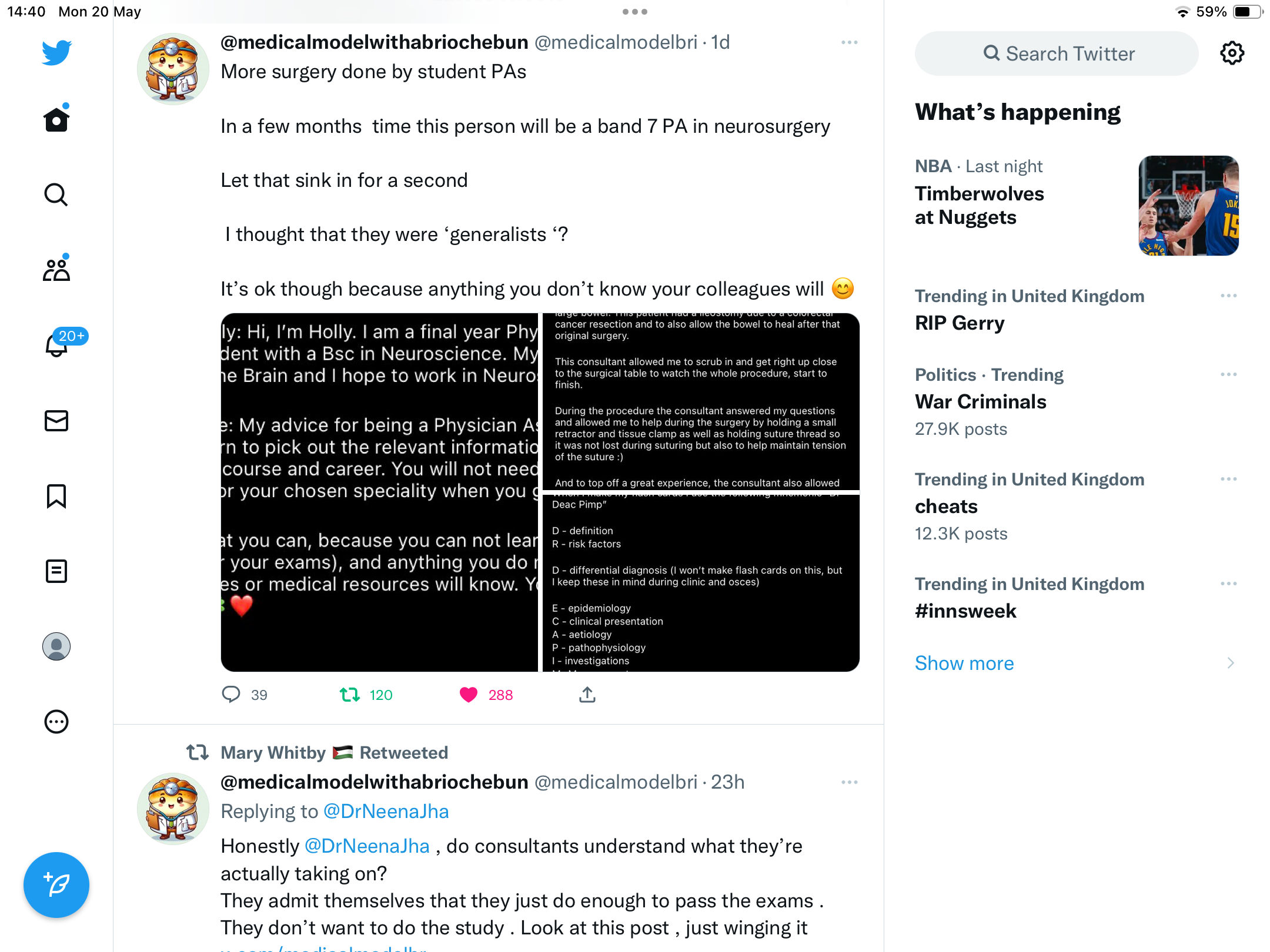Open more options for War Criminals trend
Screen dimensions: 1270x952
point(1228,374)
